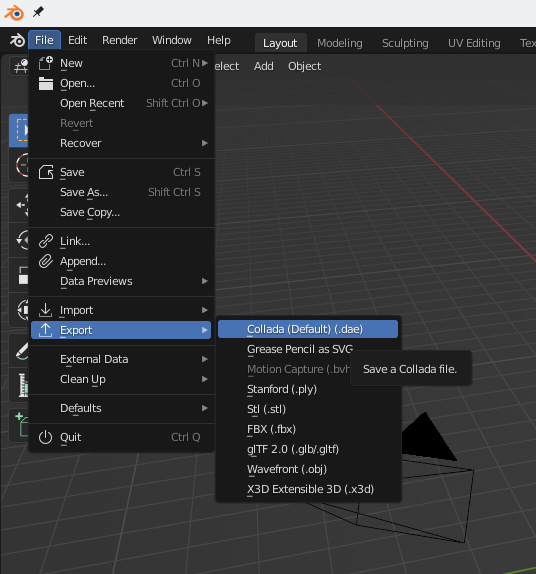This screenshot has width=536, height=574.
Task: Open the Help menu
Action: (x=219, y=40)
